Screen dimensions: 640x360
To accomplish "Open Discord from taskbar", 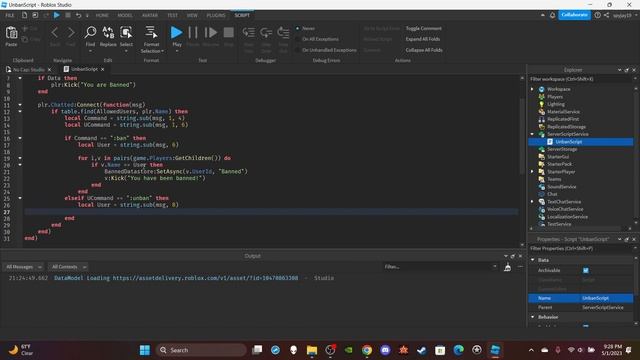I will [x=385, y=350].
